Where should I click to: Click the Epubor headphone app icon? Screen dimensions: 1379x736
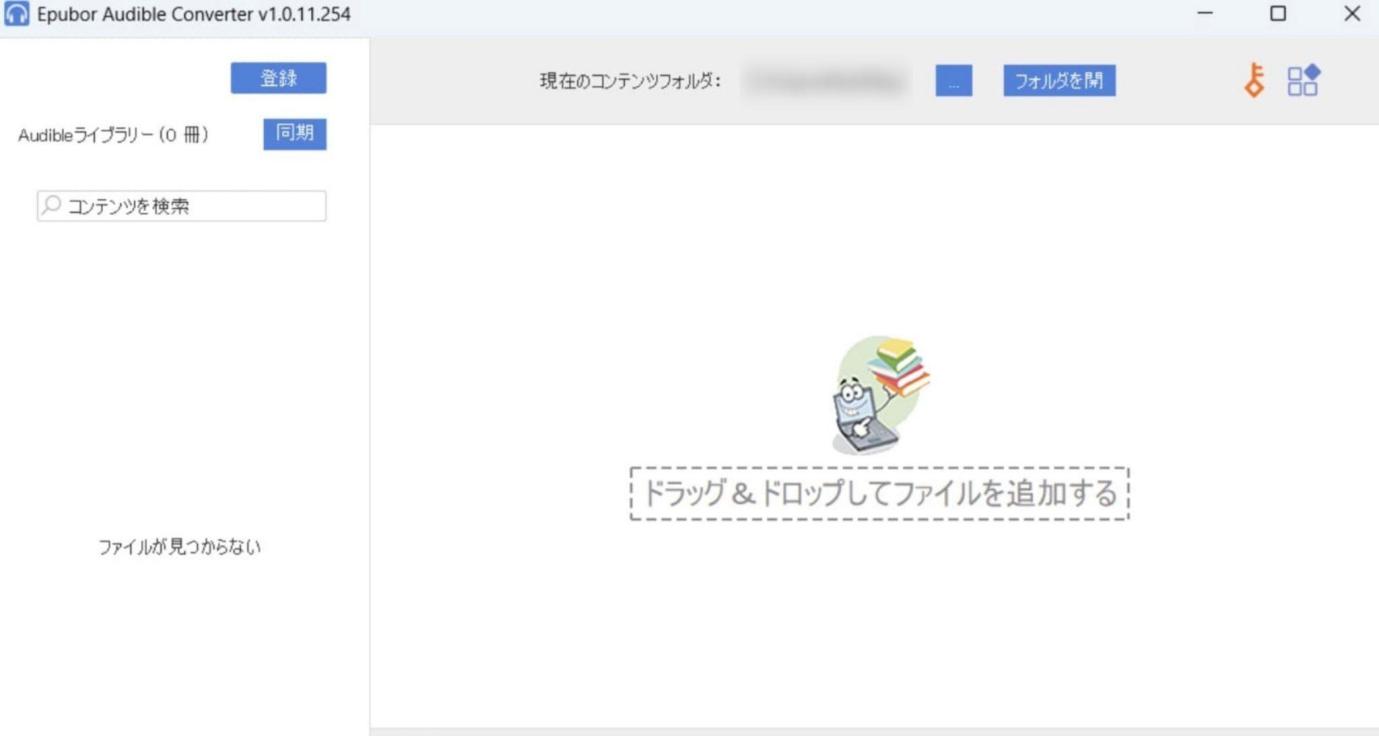(17, 14)
